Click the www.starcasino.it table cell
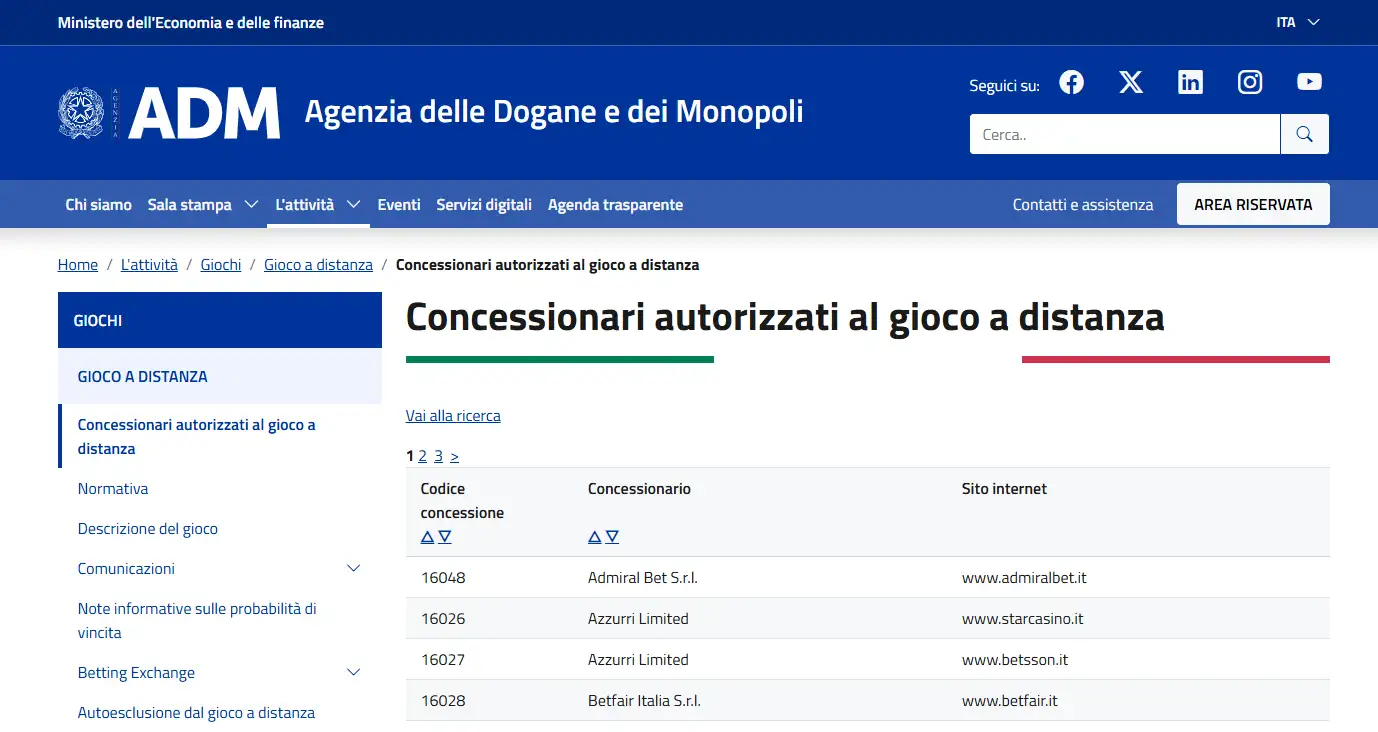This screenshot has width=1378, height=732. (1023, 619)
